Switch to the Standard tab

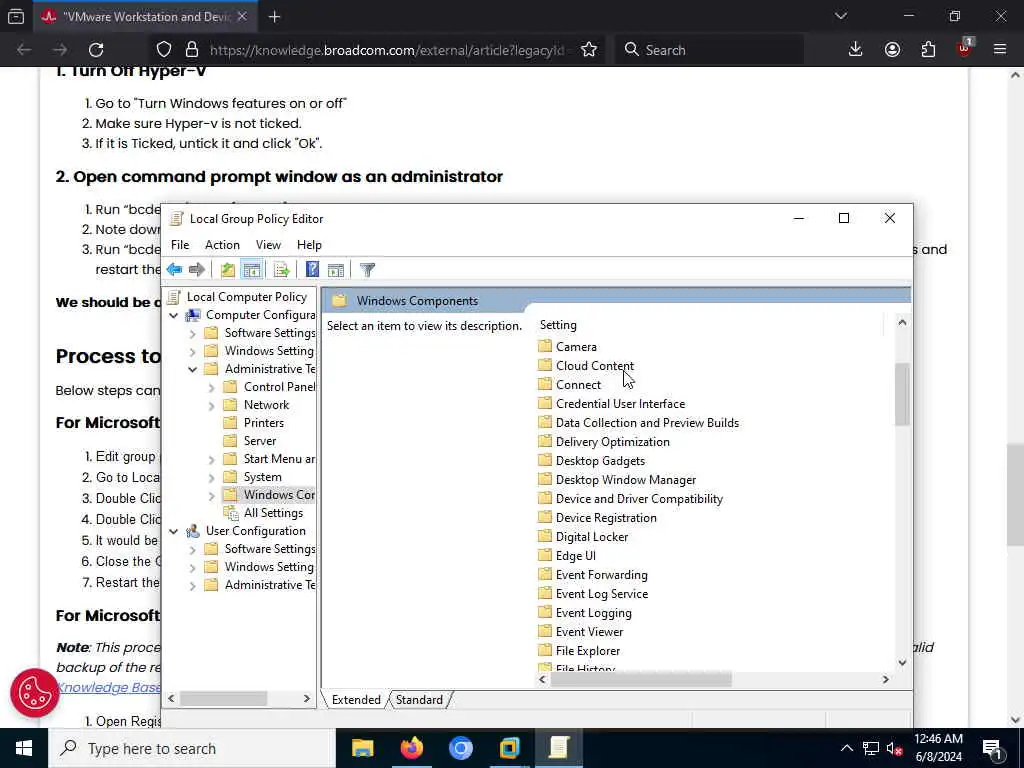click(x=419, y=699)
